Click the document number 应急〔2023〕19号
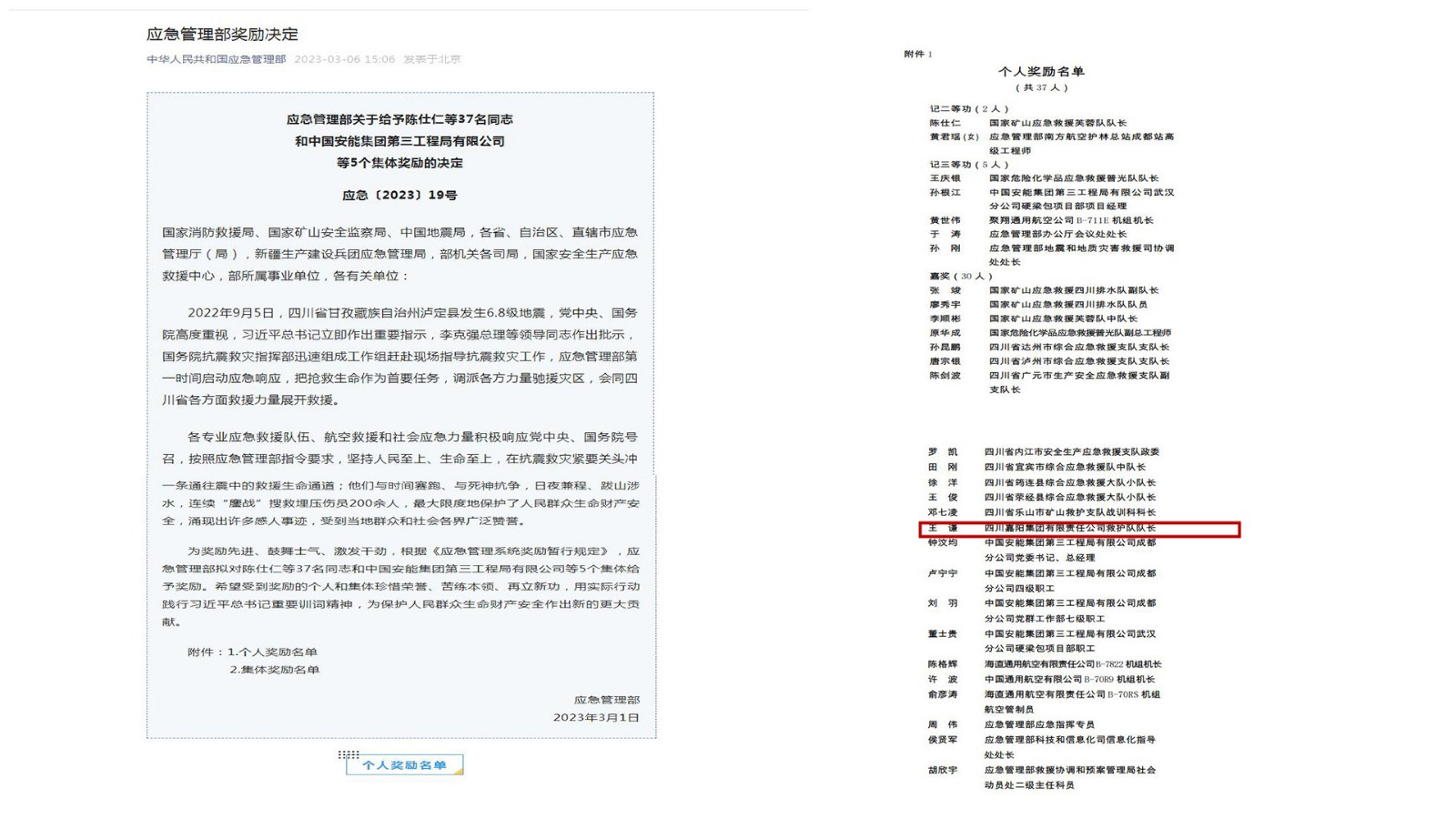Screen dimensions: 1456x819 click(x=399, y=195)
